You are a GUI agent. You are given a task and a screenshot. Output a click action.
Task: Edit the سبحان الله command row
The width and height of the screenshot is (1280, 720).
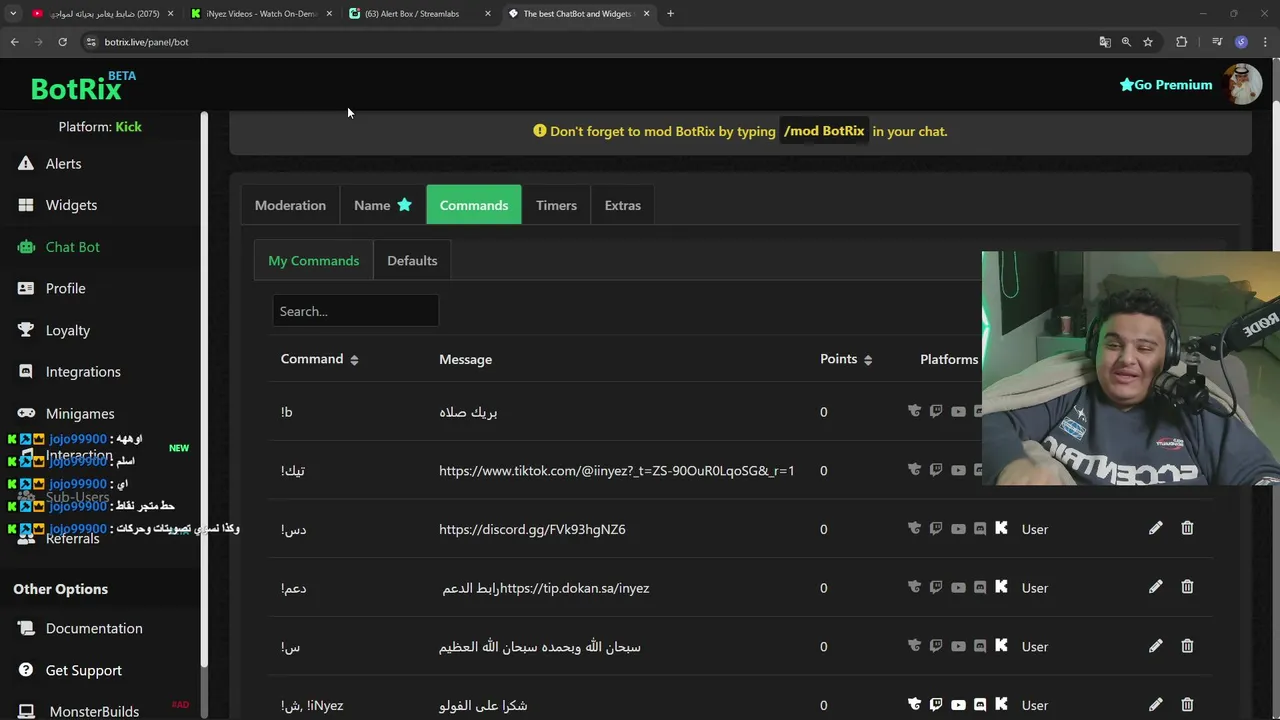point(1155,646)
